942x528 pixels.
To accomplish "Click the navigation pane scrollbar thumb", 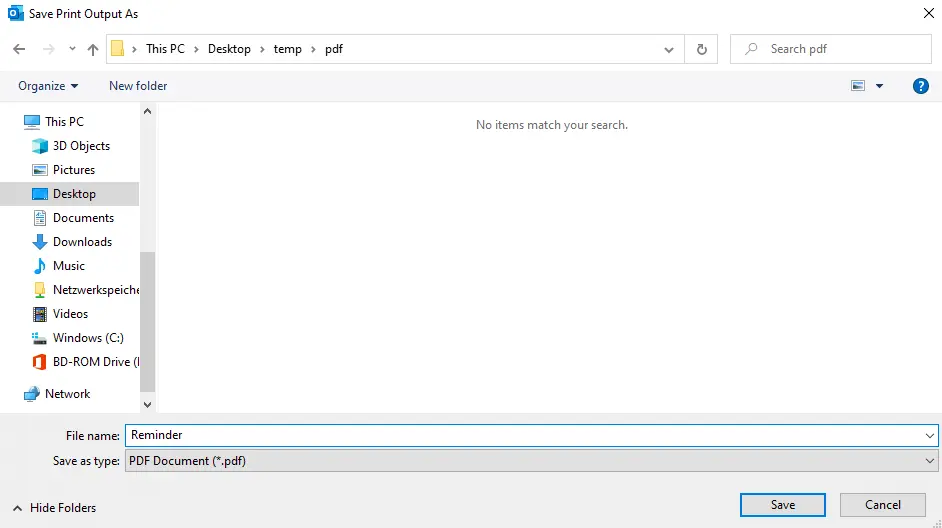I will click(147, 321).
